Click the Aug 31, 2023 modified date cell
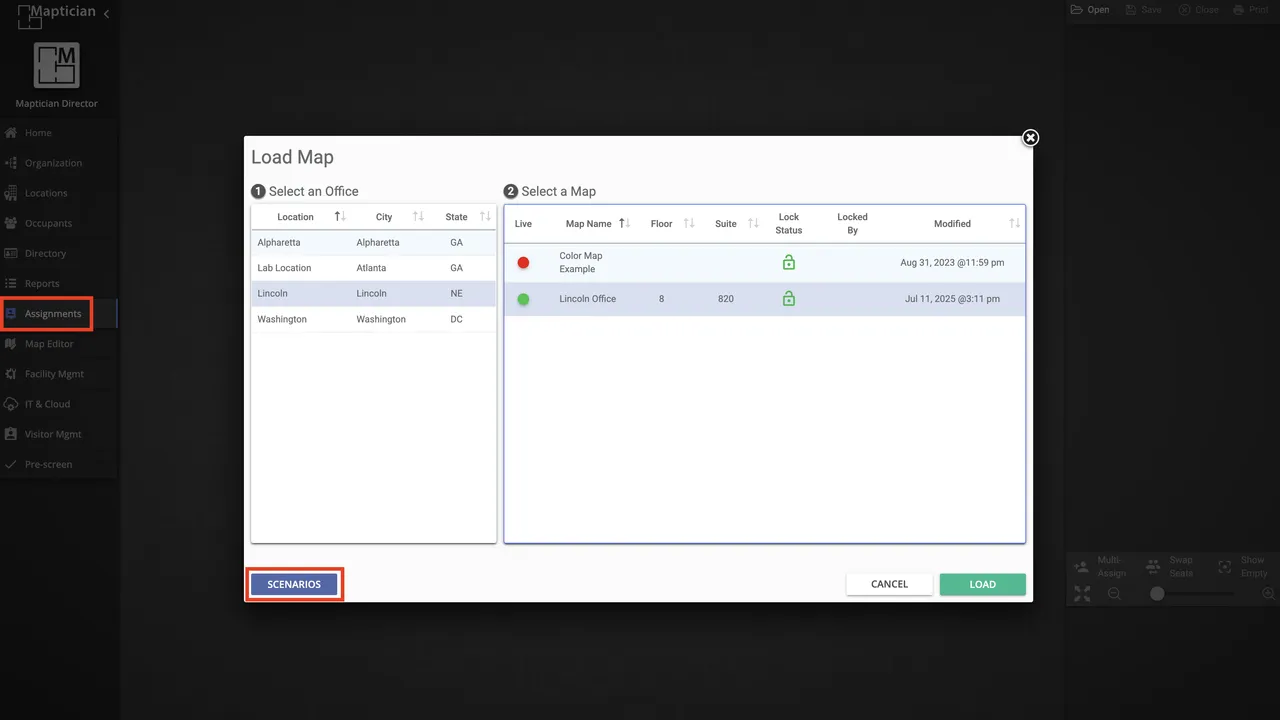Screen dimensions: 1280x720 [952, 263]
